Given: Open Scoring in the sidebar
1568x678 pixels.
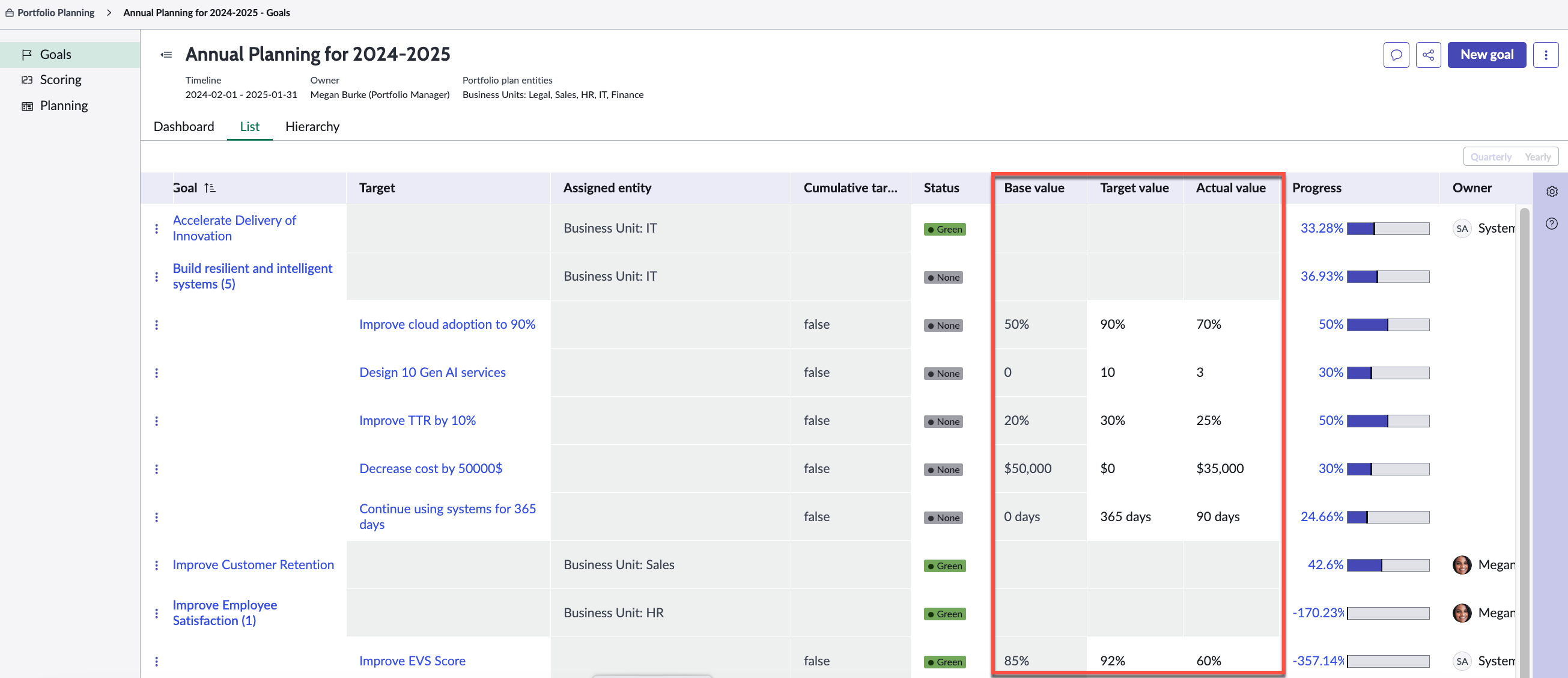Looking at the screenshot, I should [x=60, y=80].
